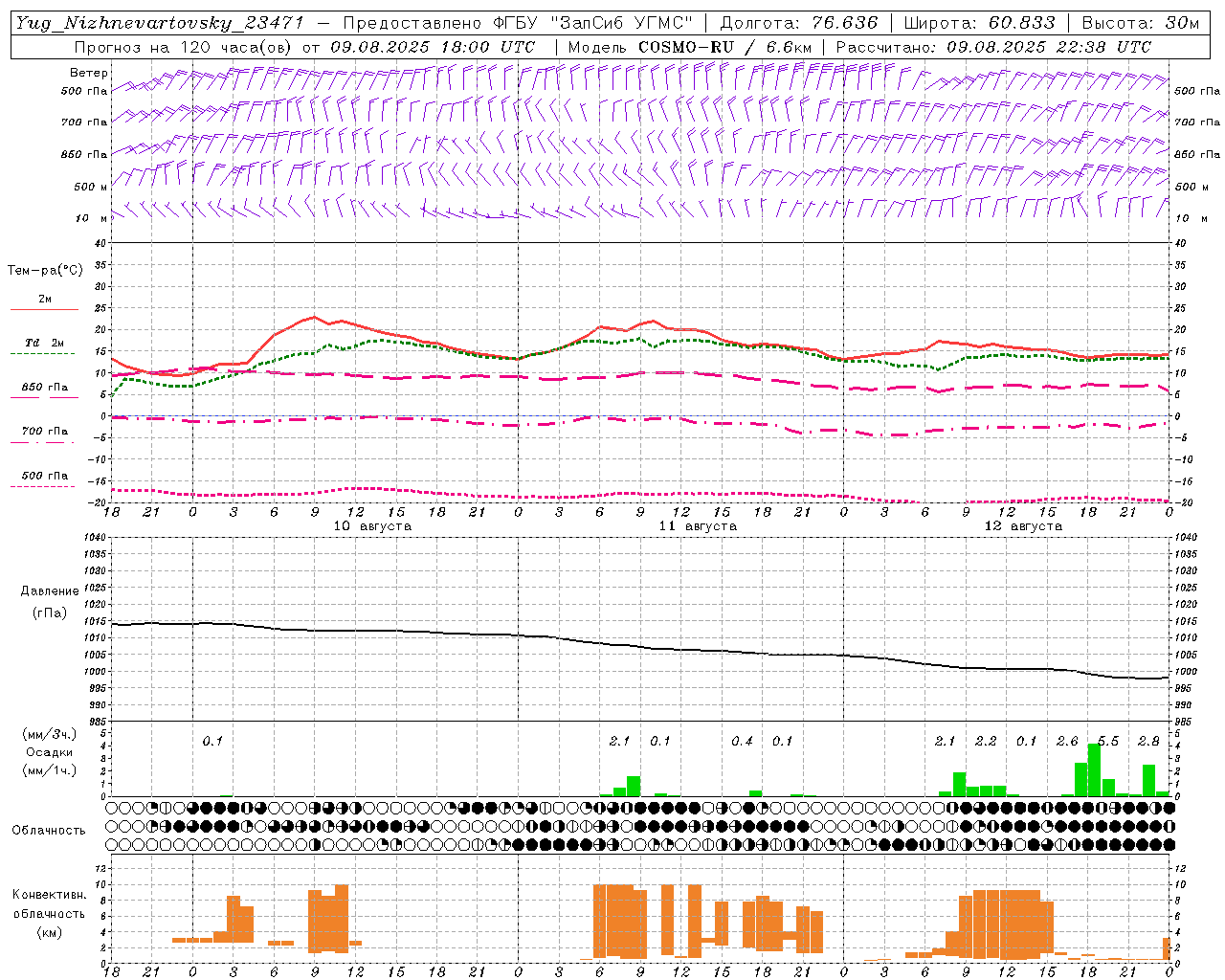
Task: Click the 2.6 precipitation total value
Action: (x=1067, y=742)
